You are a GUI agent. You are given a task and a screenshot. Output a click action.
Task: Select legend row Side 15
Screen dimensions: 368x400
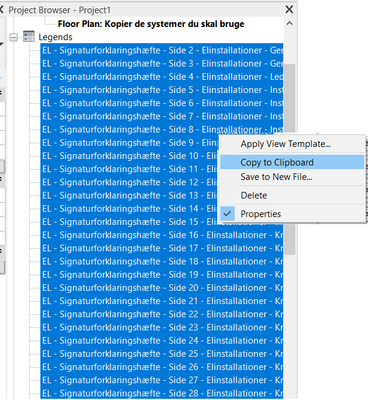click(129, 222)
